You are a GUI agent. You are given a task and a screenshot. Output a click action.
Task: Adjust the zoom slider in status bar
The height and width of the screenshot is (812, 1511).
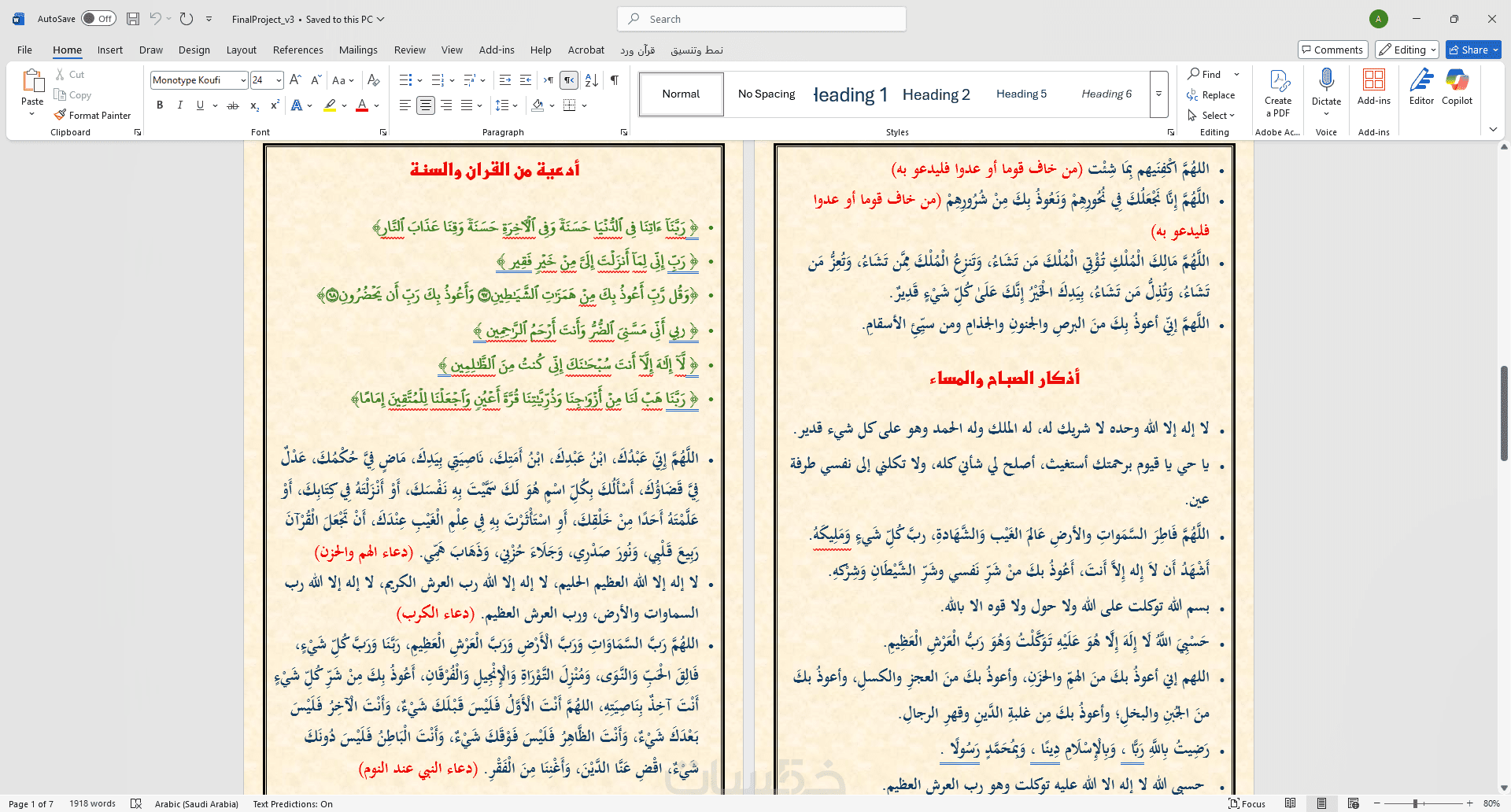click(1415, 803)
